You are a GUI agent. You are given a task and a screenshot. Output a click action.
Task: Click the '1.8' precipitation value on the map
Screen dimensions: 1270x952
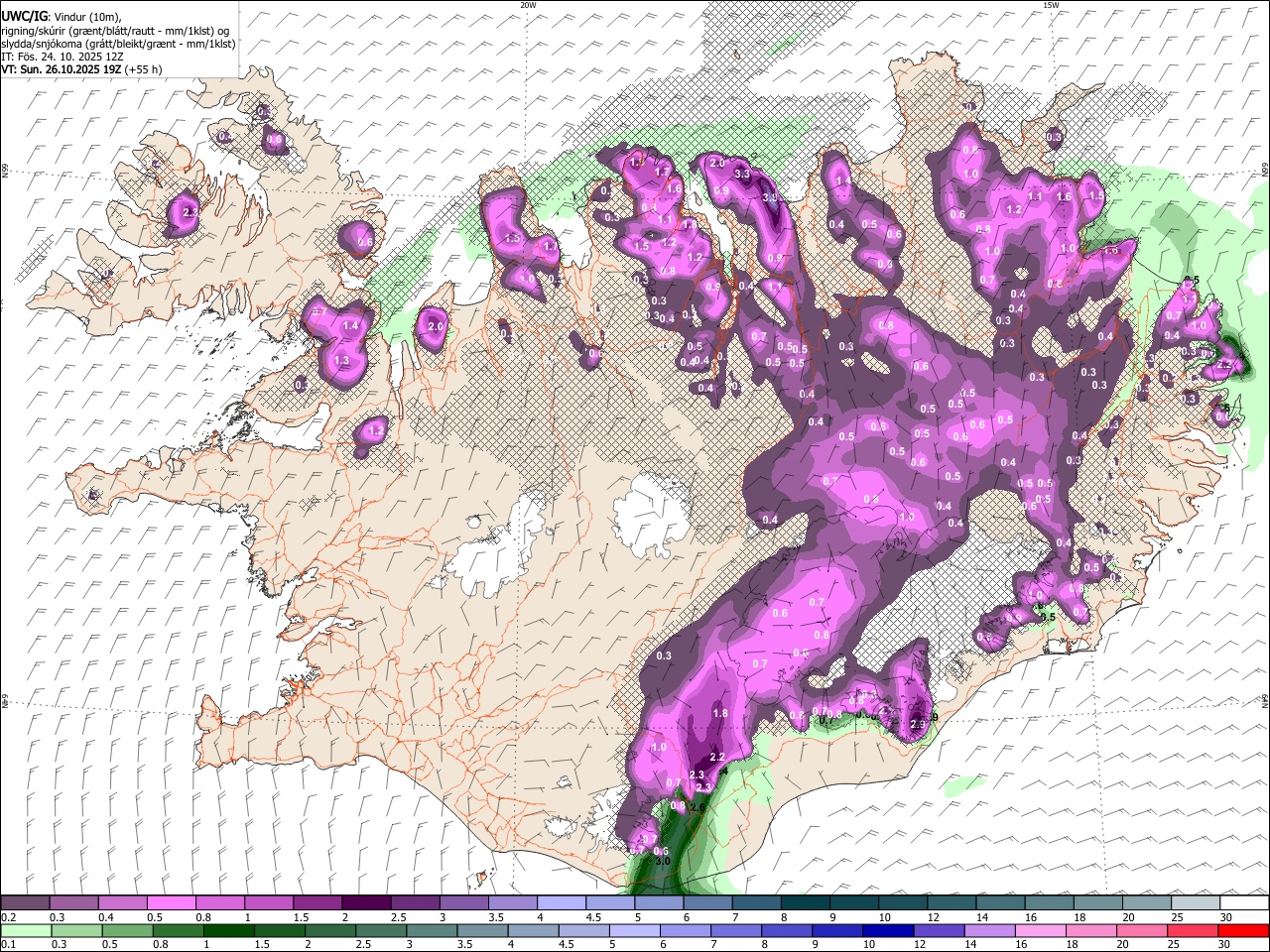(721, 713)
